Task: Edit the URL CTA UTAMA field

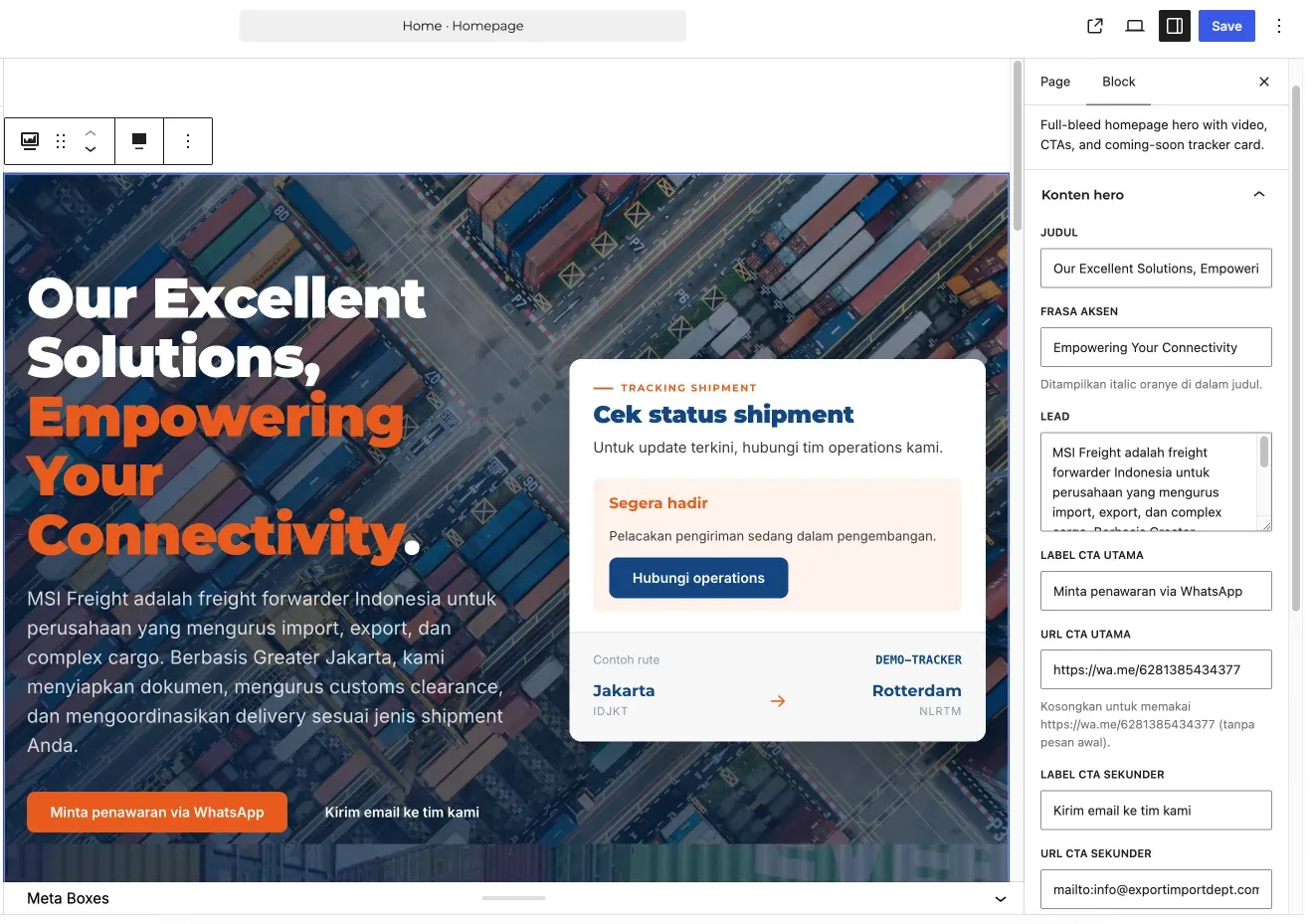Action: click(x=1156, y=669)
